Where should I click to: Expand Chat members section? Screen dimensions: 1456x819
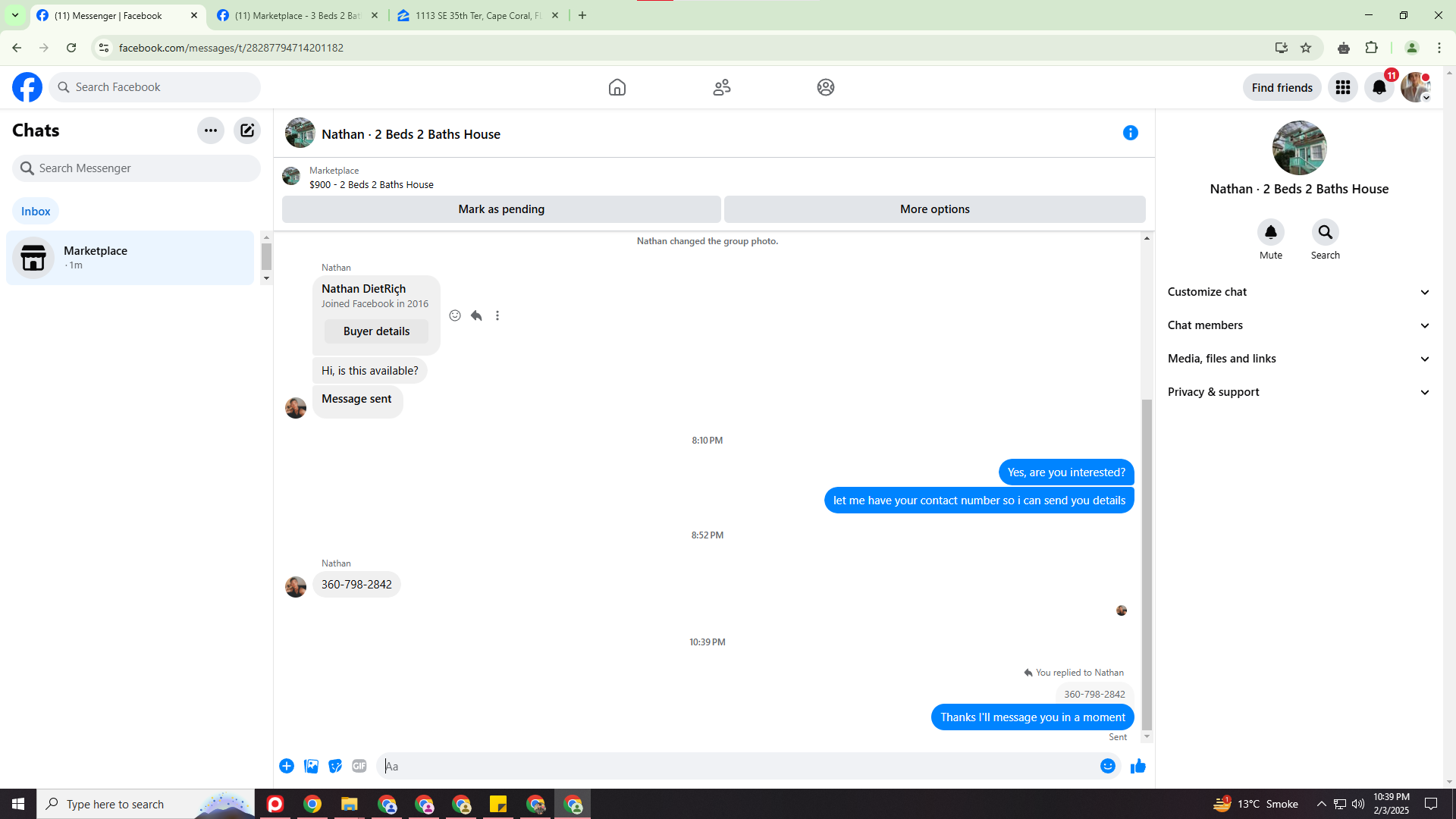coord(1299,325)
